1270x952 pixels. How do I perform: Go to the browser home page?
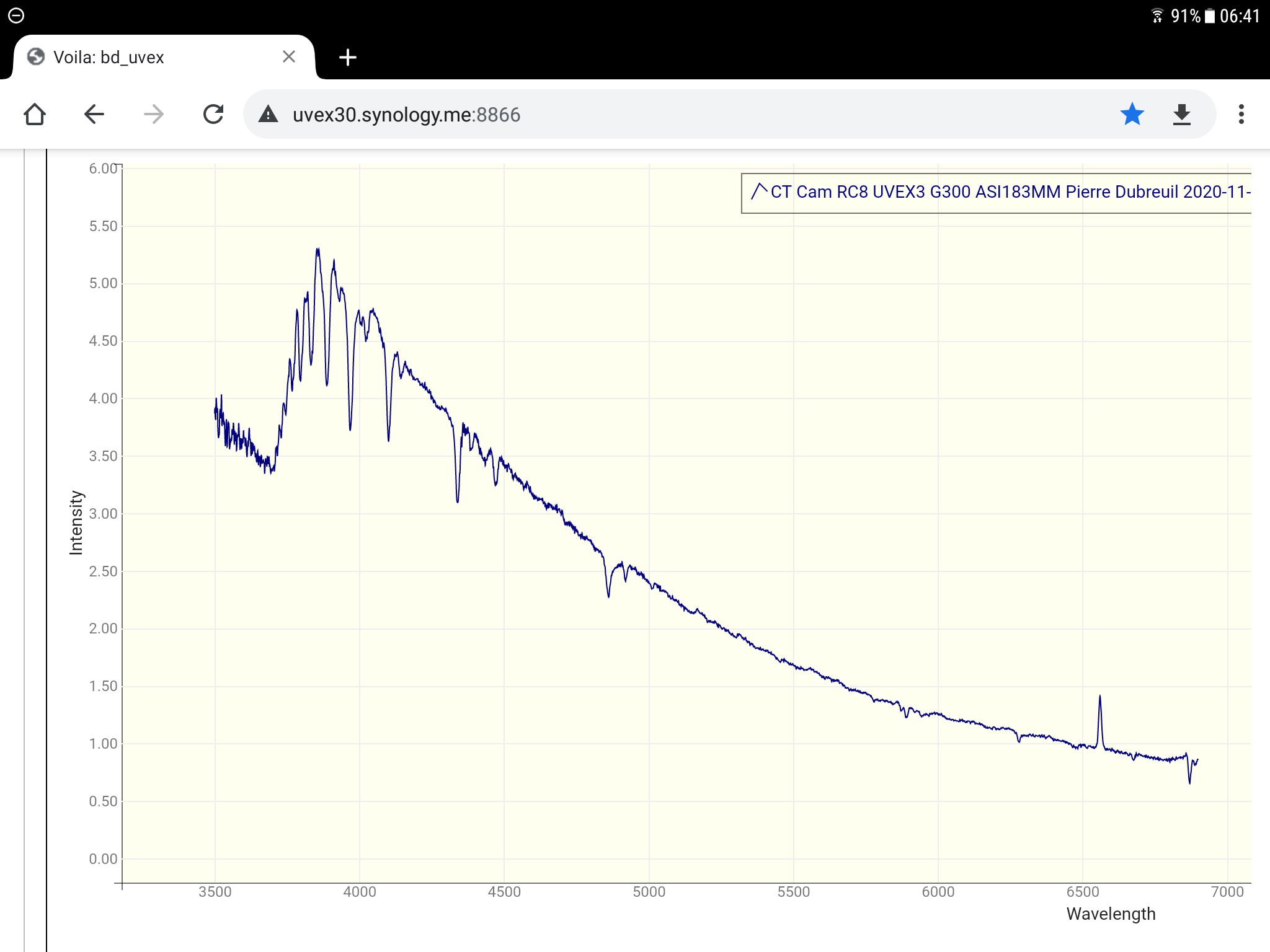point(35,115)
